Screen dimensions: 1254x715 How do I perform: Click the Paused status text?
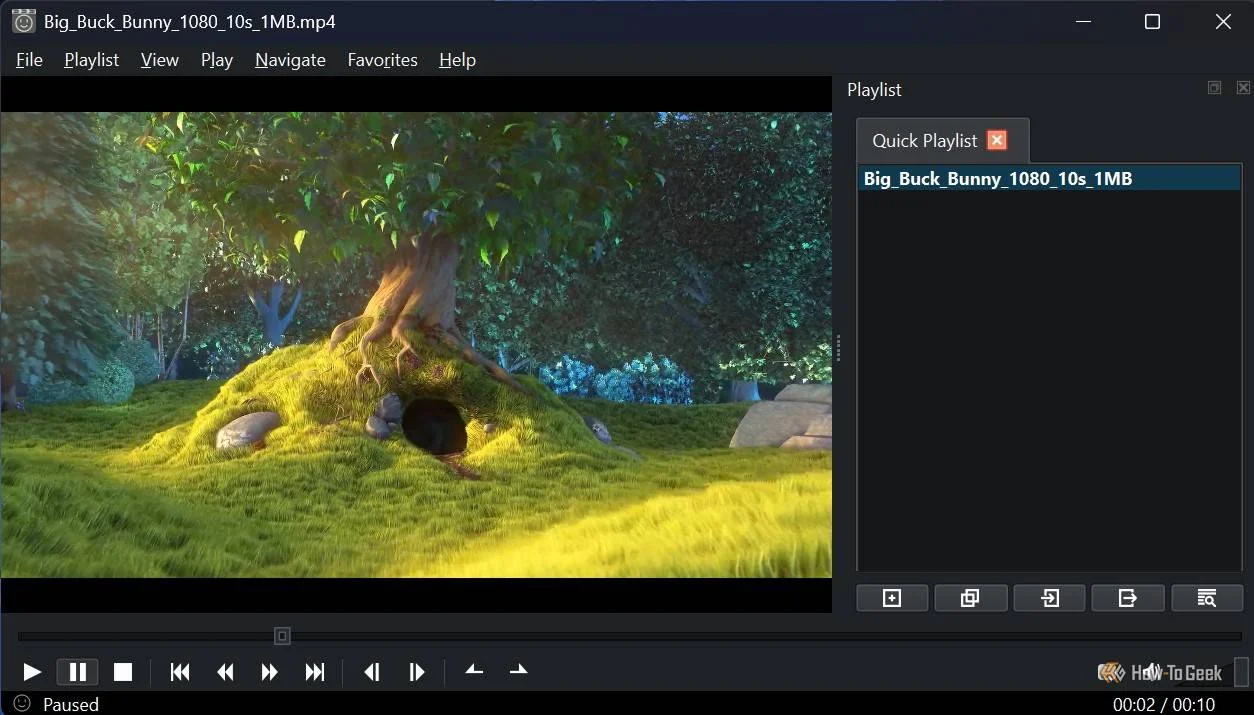click(71, 704)
